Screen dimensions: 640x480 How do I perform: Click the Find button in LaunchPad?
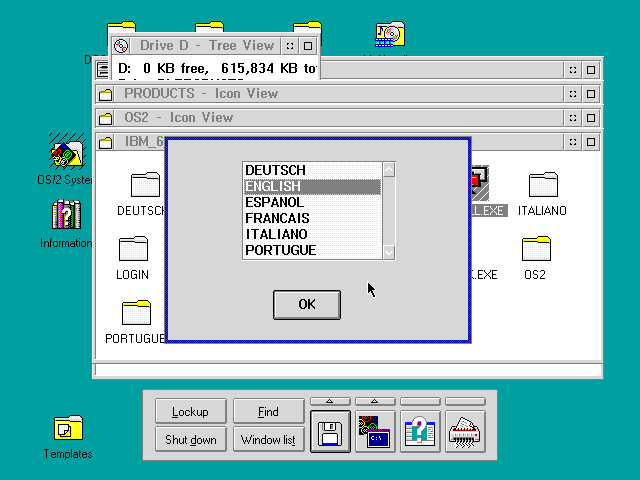[269, 411]
